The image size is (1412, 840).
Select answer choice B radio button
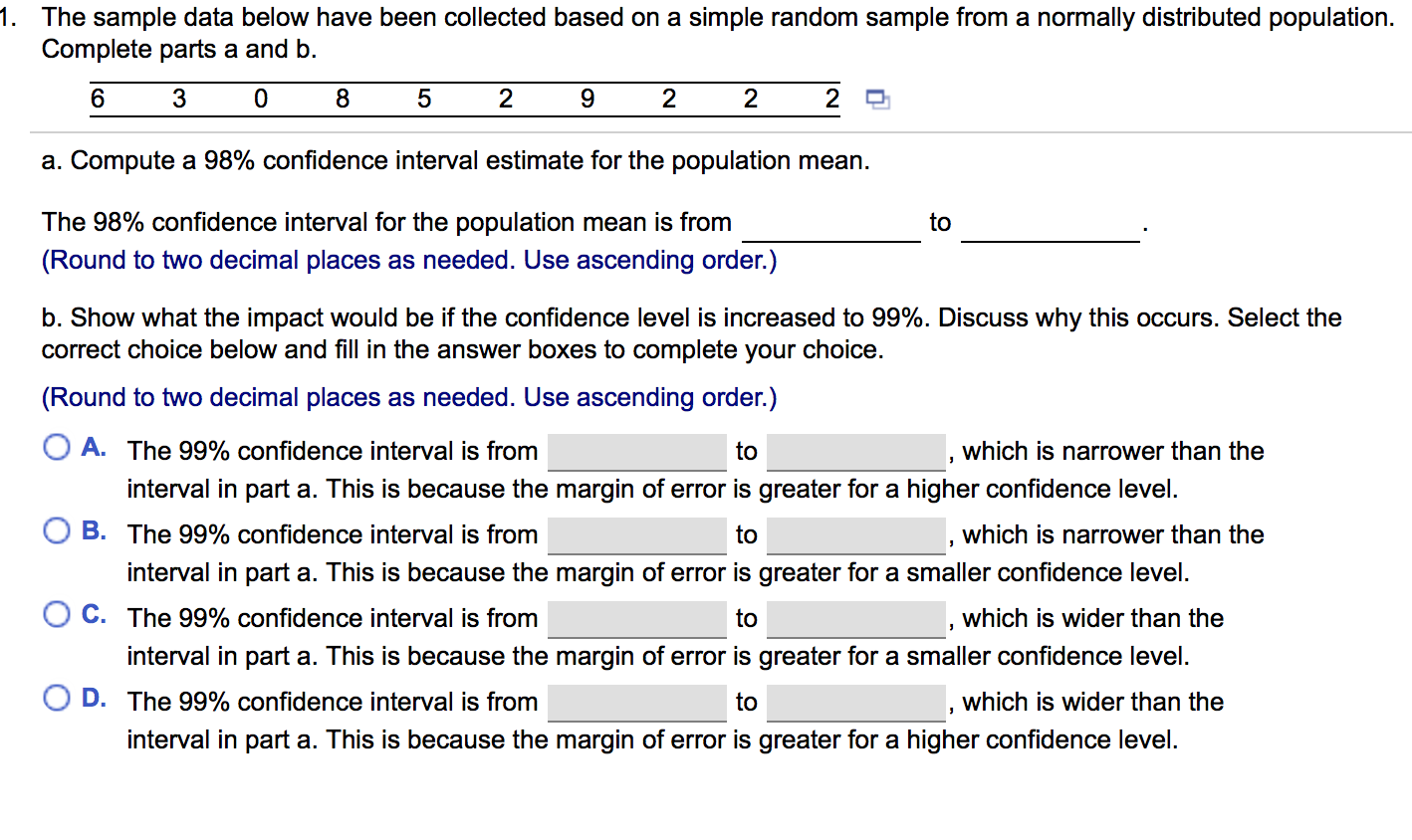coord(57,529)
